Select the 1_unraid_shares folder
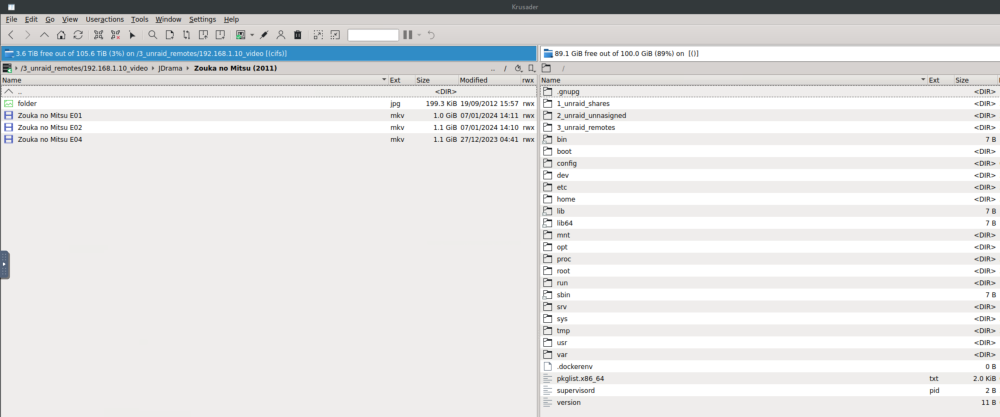 point(770,103)
